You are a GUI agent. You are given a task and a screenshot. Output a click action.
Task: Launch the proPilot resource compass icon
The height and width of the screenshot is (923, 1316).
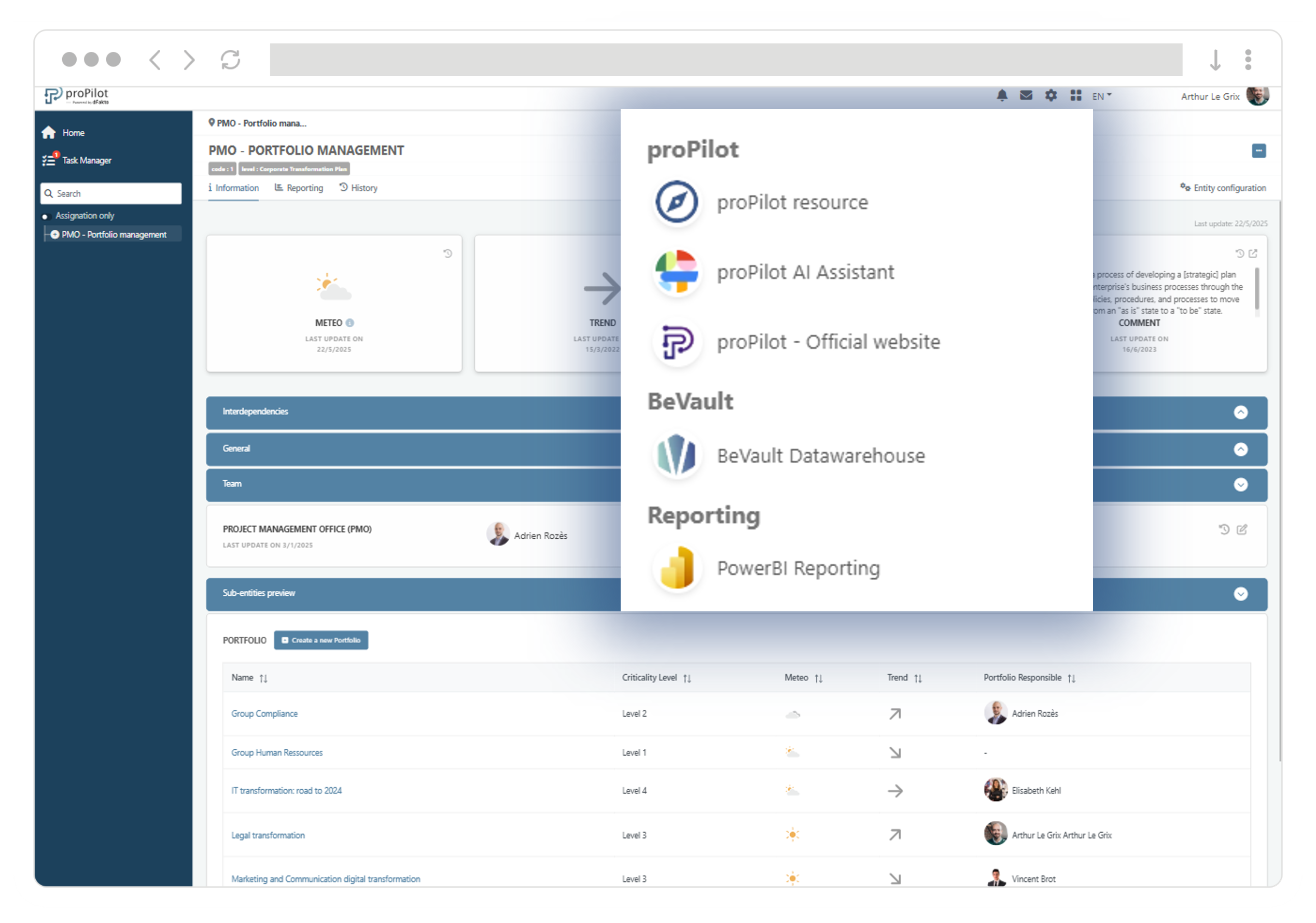(677, 202)
